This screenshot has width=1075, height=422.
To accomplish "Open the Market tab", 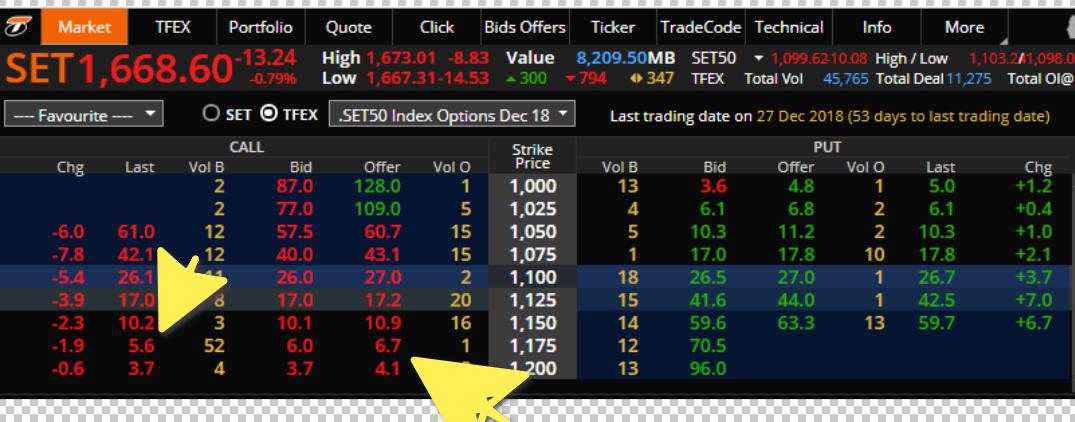I will pyautogui.click(x=84, y=27).
